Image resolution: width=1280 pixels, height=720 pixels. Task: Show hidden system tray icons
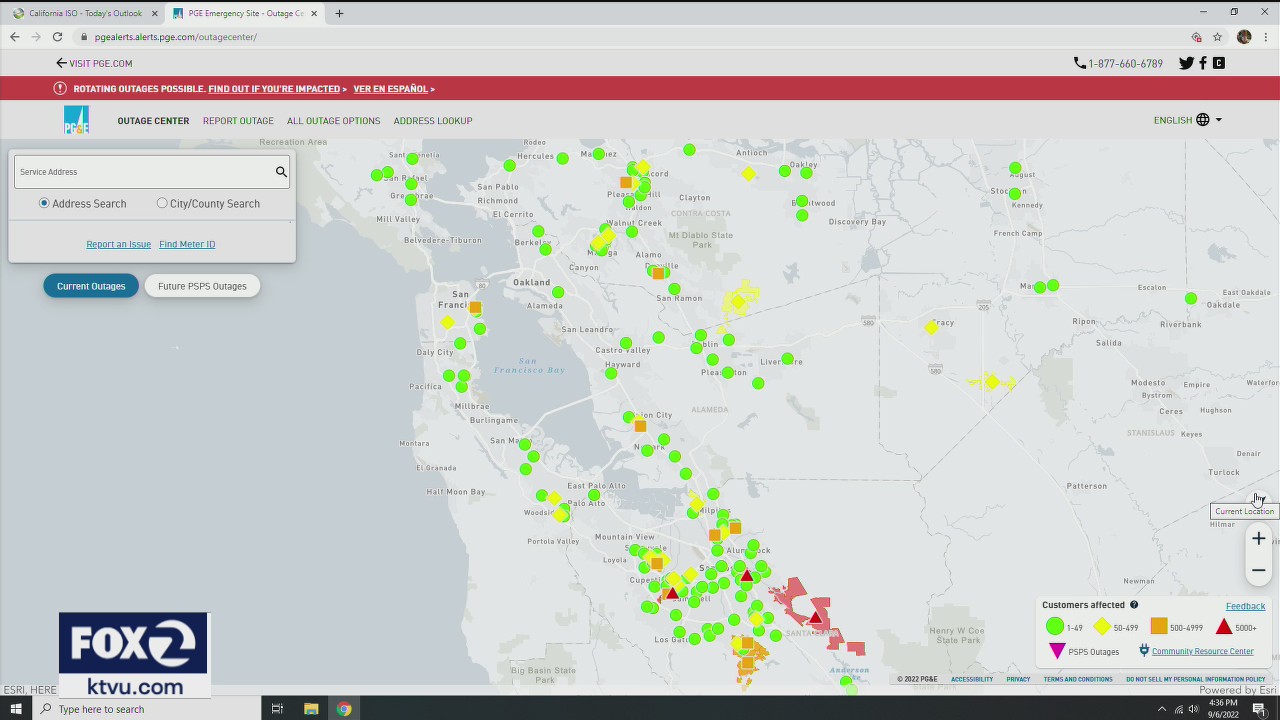point(1162,709)
